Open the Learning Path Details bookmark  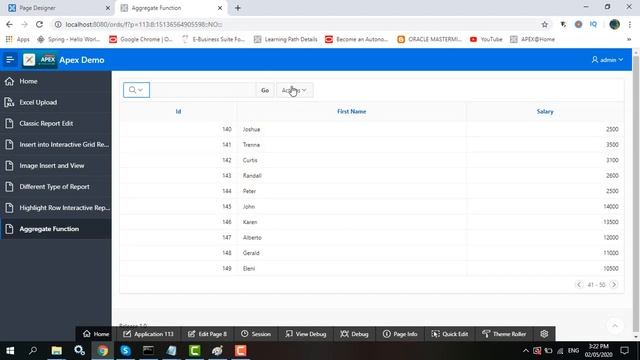[285, 39]
